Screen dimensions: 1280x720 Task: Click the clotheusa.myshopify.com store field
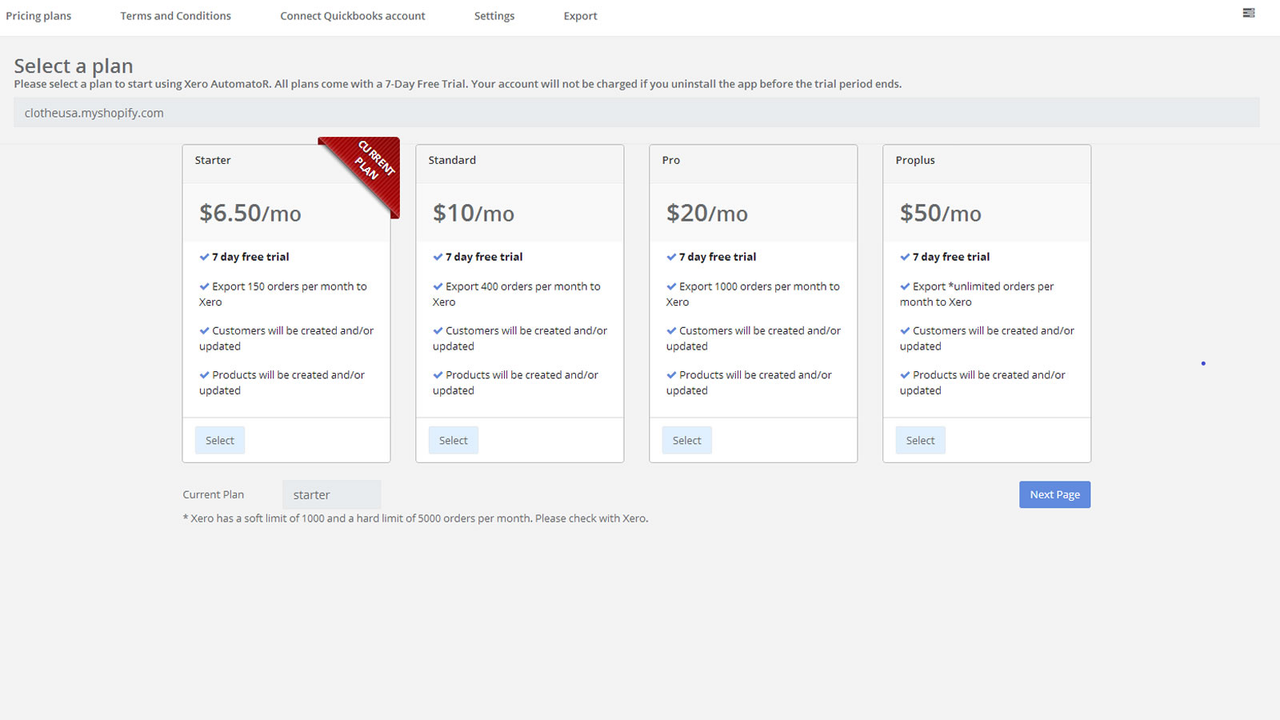tap(637, 113)
